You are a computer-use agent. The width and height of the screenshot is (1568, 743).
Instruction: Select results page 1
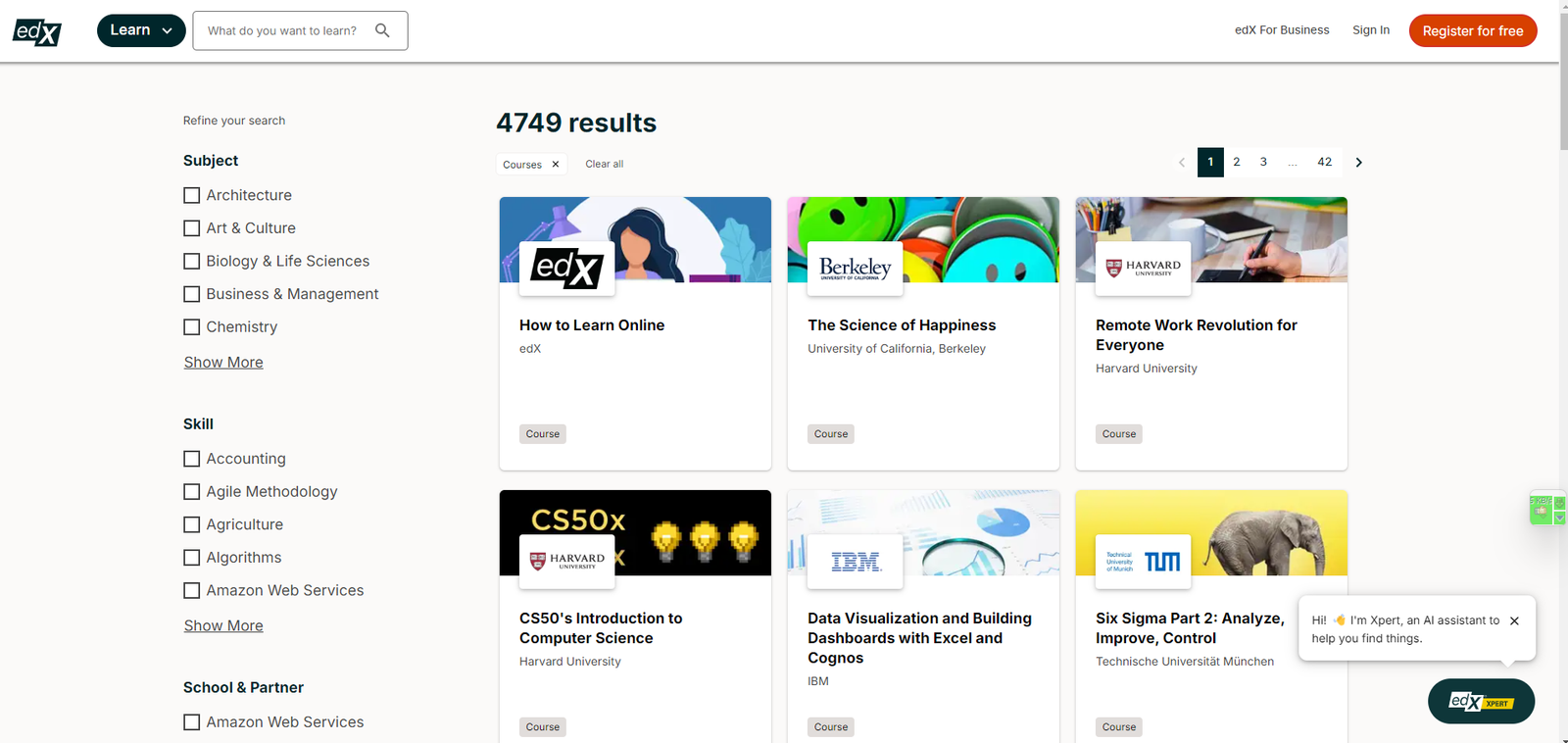click(1210, 162)
